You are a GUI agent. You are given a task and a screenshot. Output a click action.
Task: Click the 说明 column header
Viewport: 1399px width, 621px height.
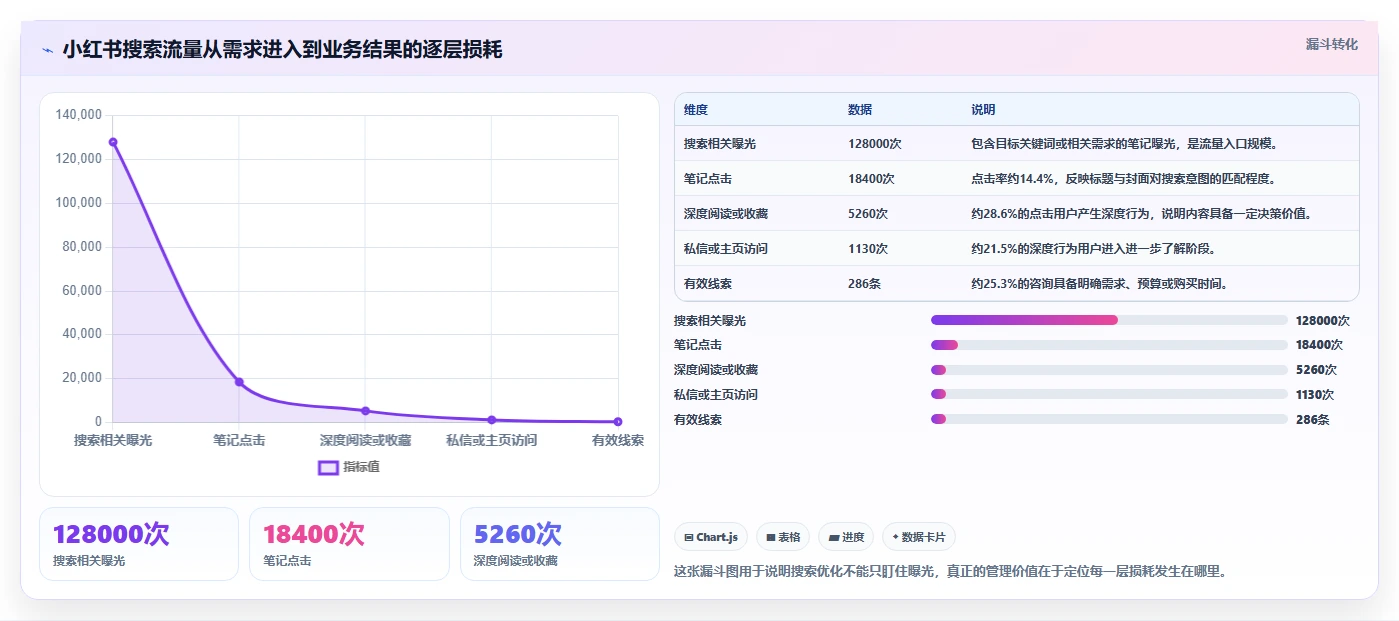pyautogui.click(x=983, y=110)
